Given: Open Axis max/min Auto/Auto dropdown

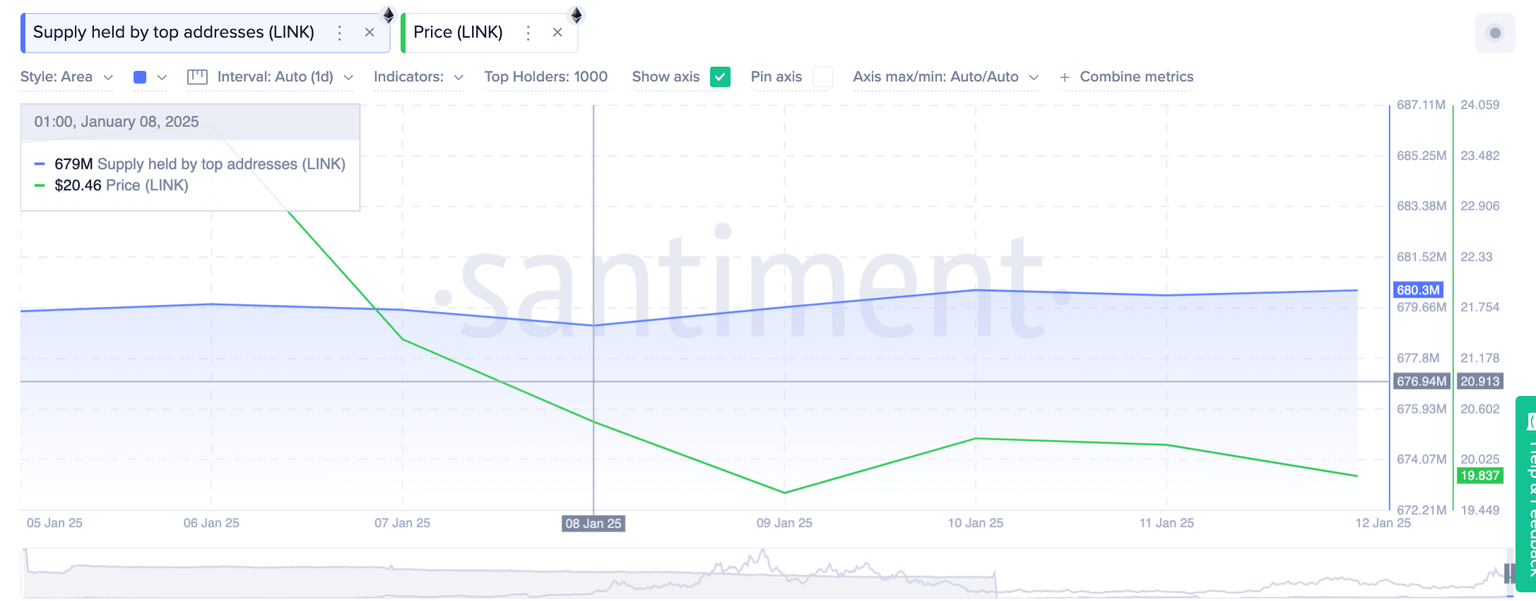Looking at the screenshot, I should [945, 77].
